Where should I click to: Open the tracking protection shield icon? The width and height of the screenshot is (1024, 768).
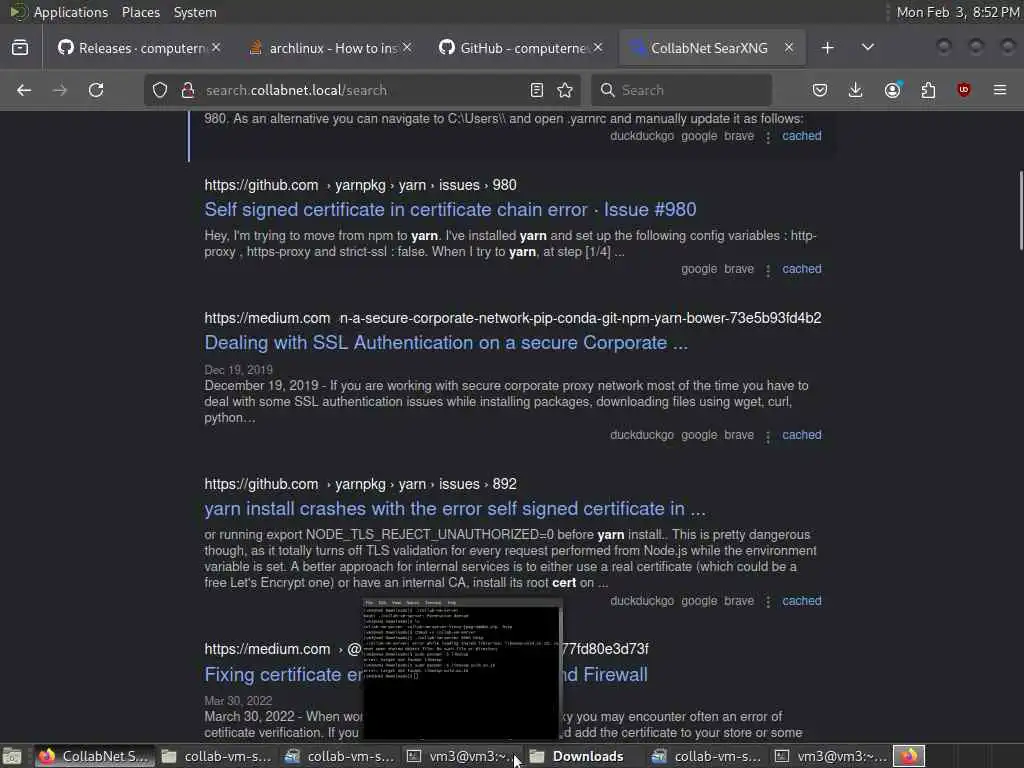pos(160,90)
